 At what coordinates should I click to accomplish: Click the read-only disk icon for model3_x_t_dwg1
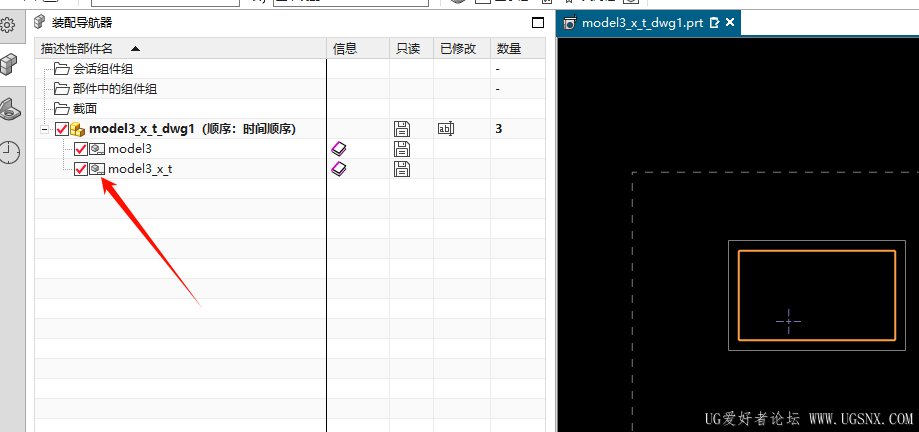click(403, 129)
